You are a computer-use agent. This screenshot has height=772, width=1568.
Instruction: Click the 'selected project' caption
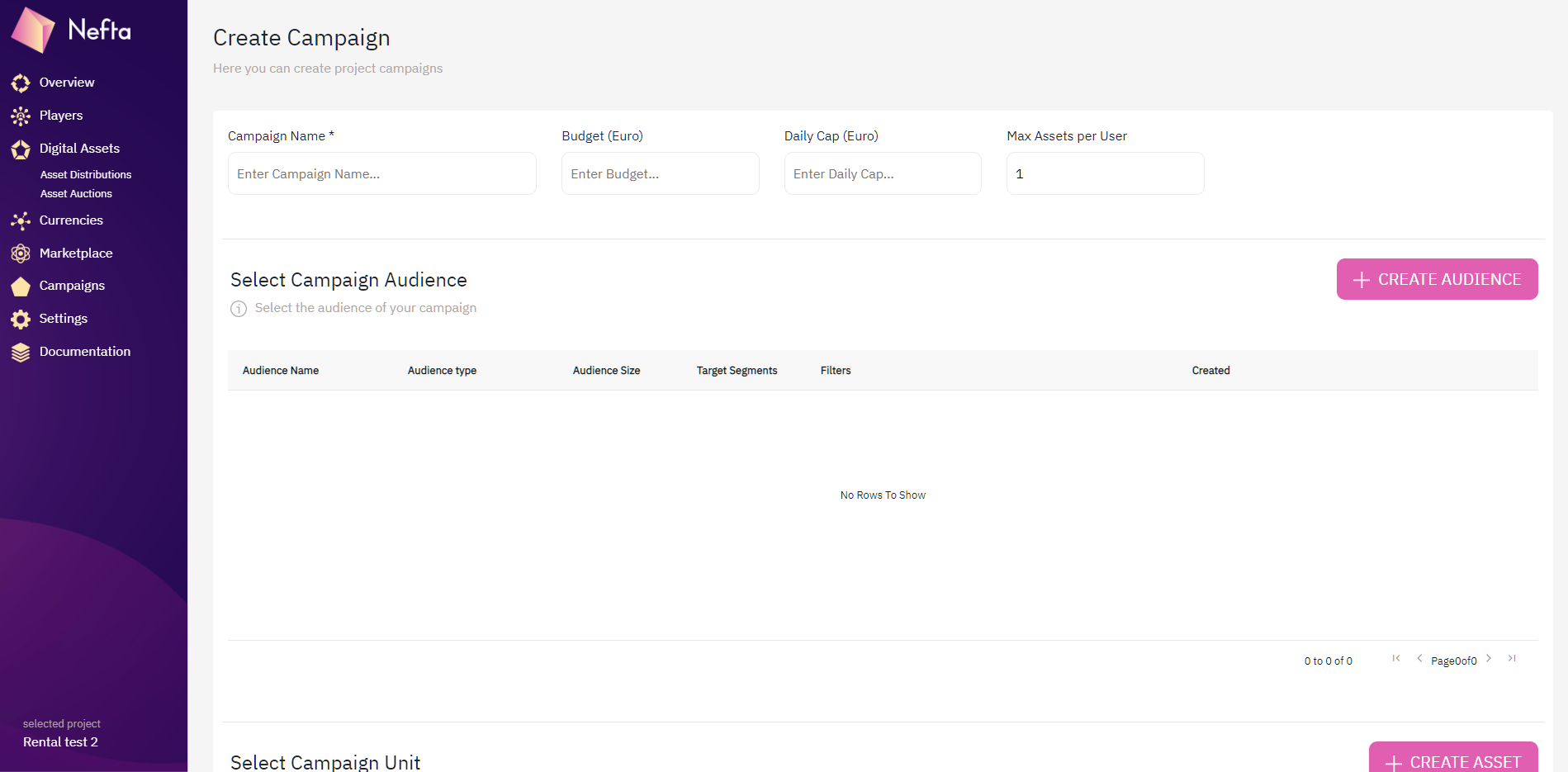pos(62,724)
